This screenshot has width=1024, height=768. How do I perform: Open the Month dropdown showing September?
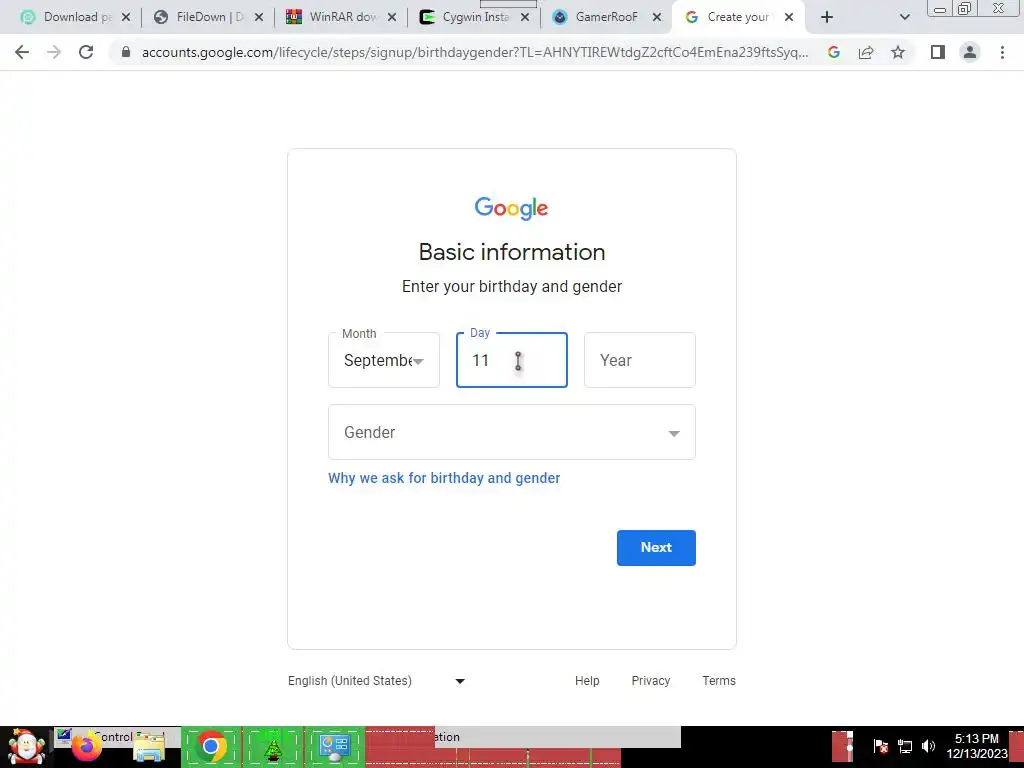384,360
